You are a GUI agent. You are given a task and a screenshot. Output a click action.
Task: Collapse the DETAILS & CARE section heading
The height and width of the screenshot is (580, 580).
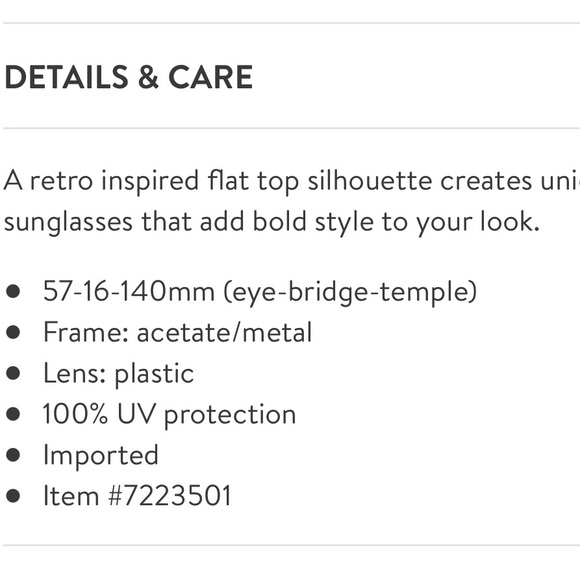click(x=129, y=77)
